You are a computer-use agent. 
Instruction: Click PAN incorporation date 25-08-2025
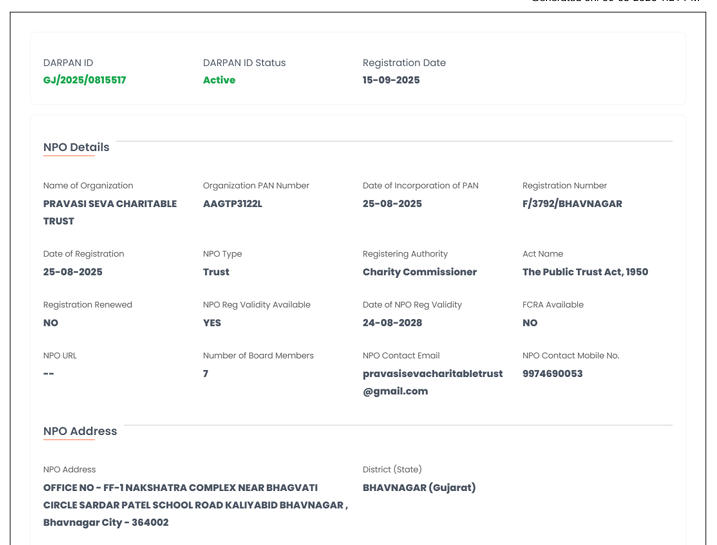tap(392, 204)
